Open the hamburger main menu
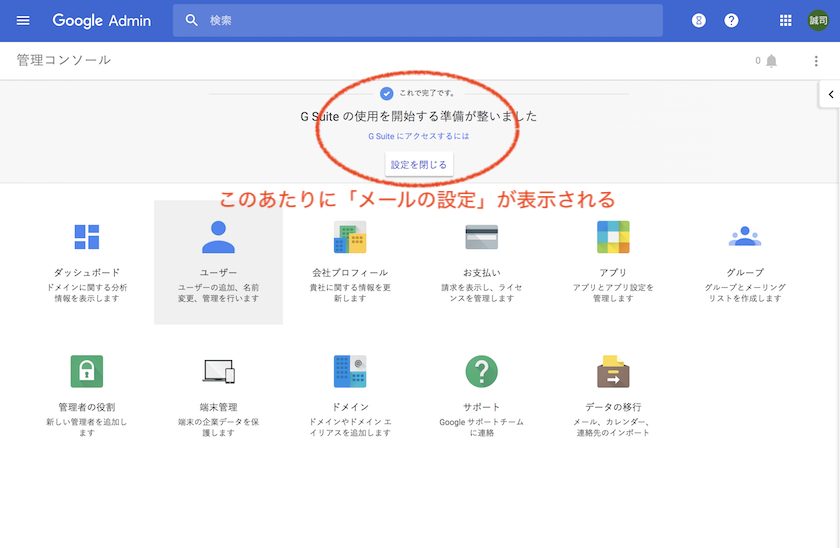 click(x=23, y=20)
